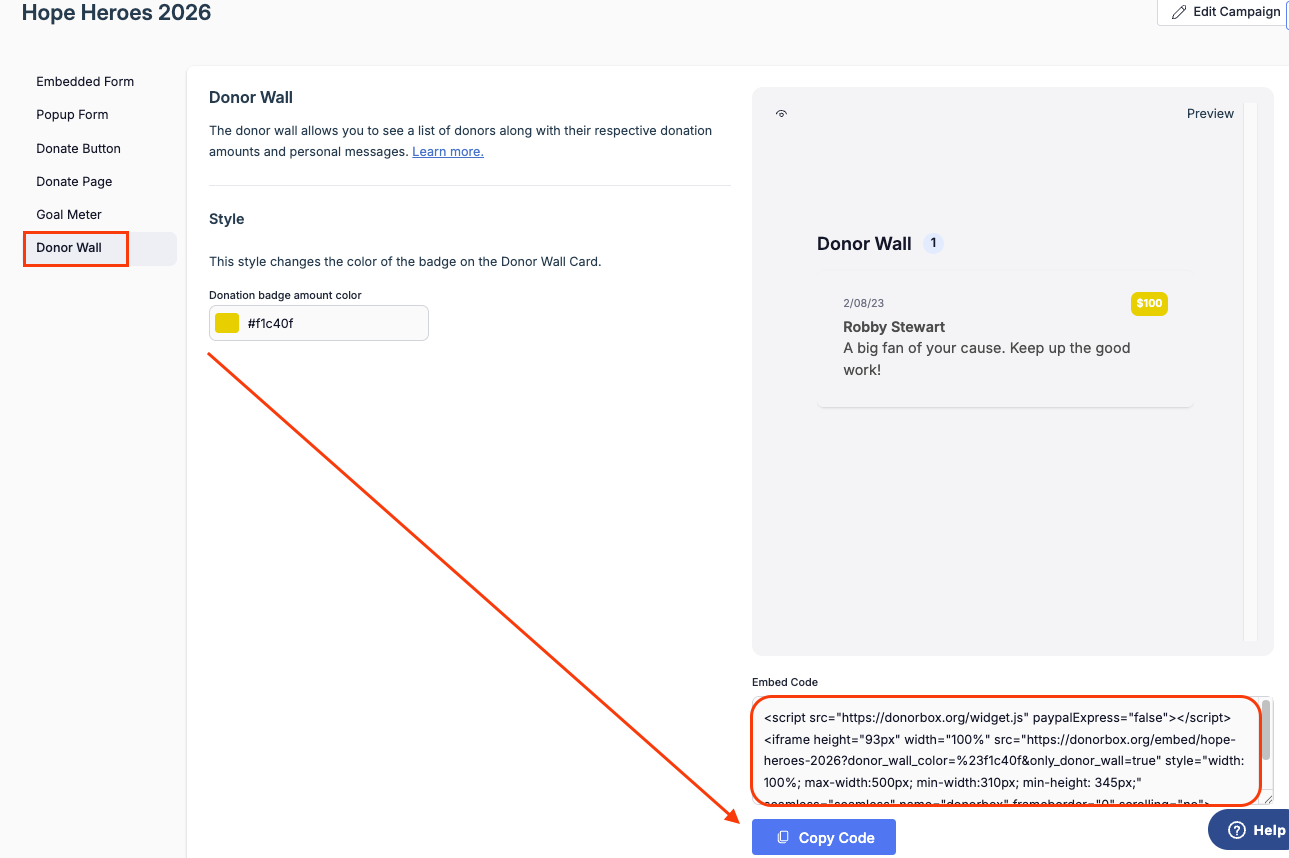Open the Goal Meter section

69,215
